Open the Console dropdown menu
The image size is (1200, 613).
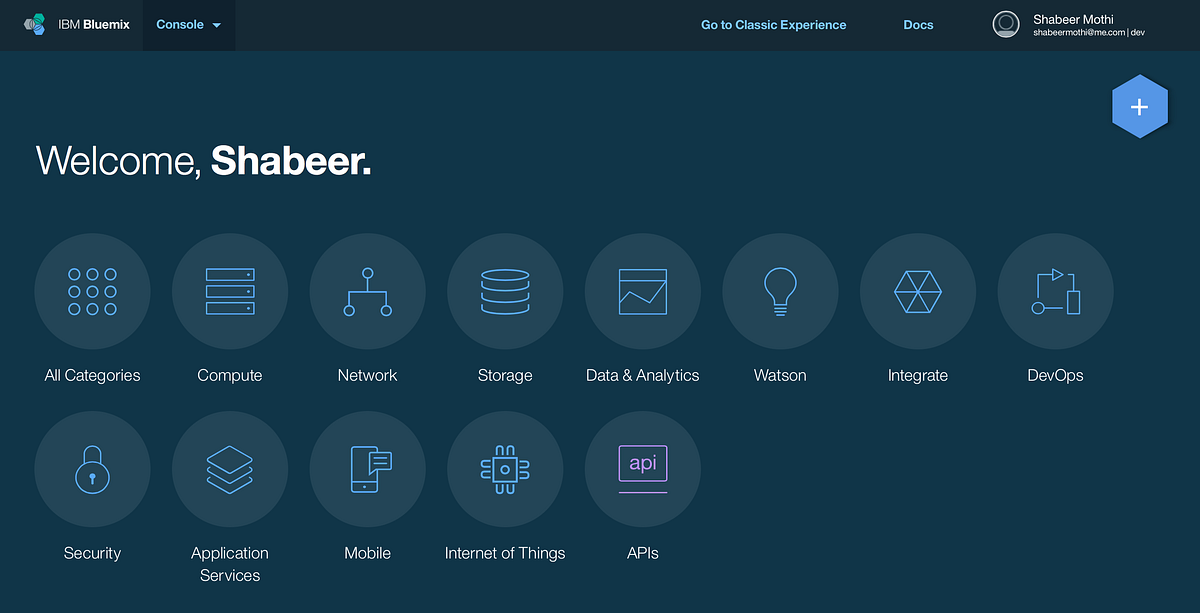(x=189, y=24)
